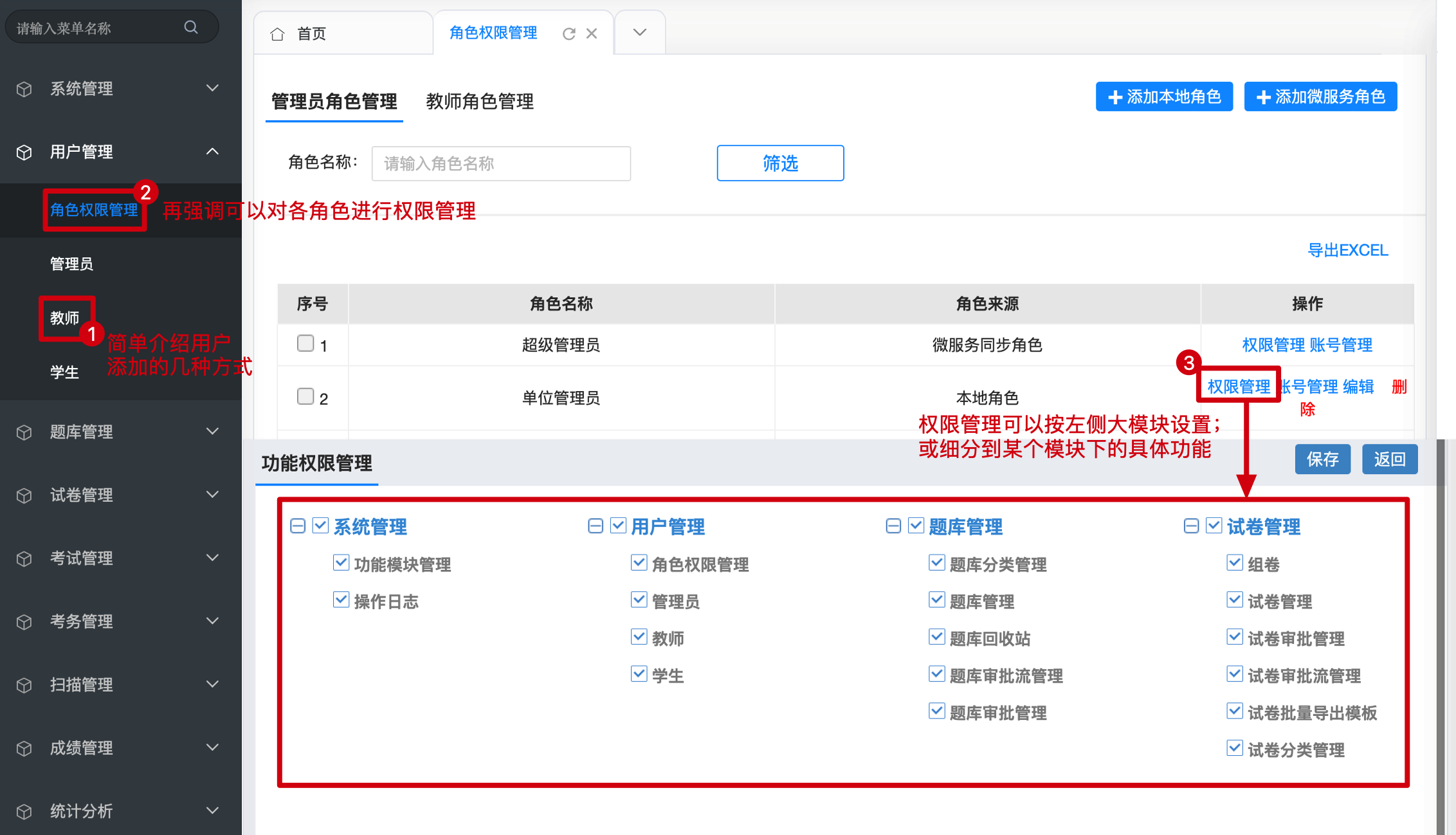Click the cube icon beside 题库管理
This screenshot has height=835, width=1456.
pyautogui.click(x=24, y=432)
